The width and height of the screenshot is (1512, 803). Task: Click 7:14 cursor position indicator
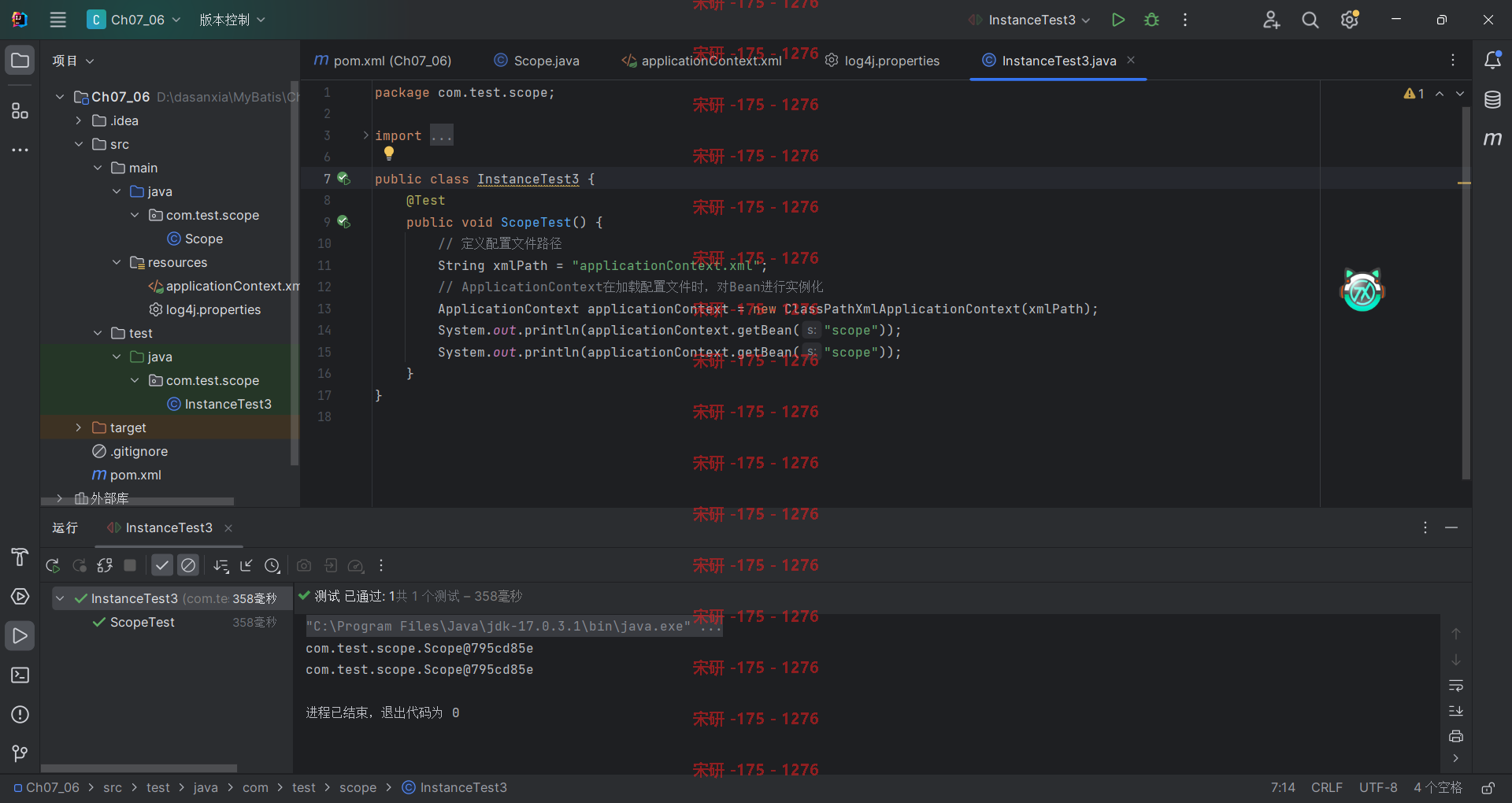(1283, 788)
